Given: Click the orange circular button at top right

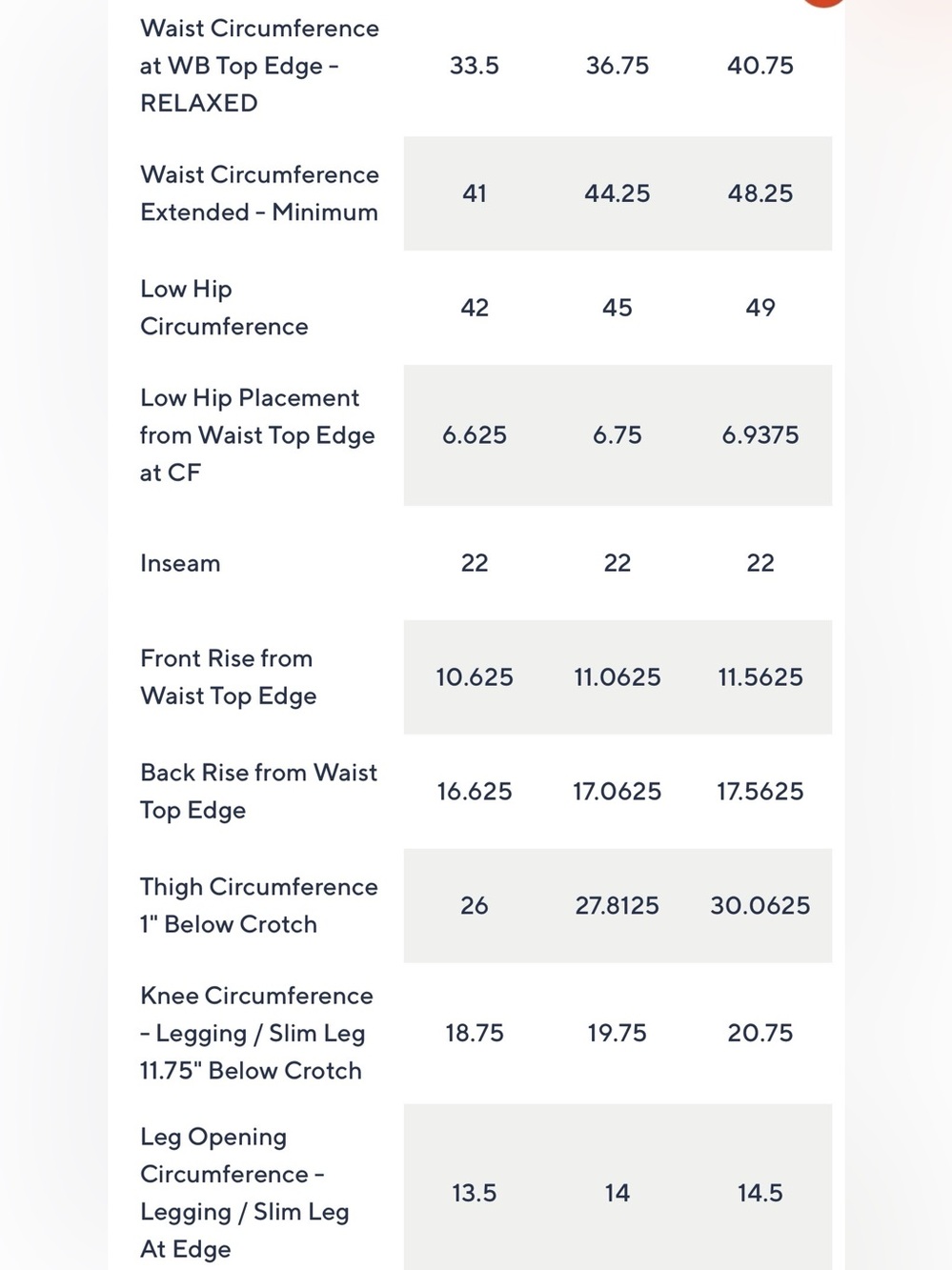Looking at the screenshot, I should coord(823,2).
